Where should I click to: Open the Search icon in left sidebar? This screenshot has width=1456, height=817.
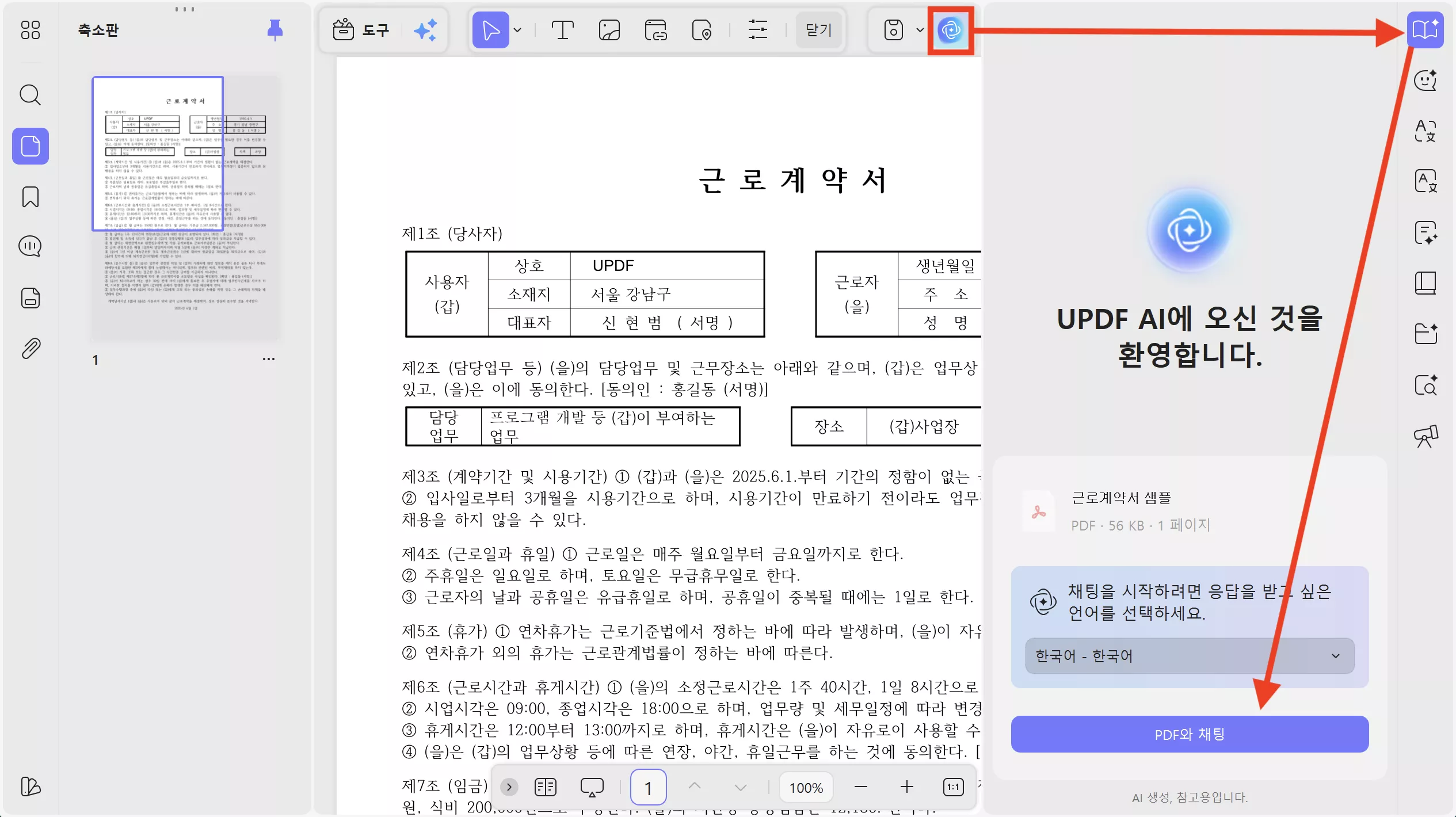click(30, 95)
